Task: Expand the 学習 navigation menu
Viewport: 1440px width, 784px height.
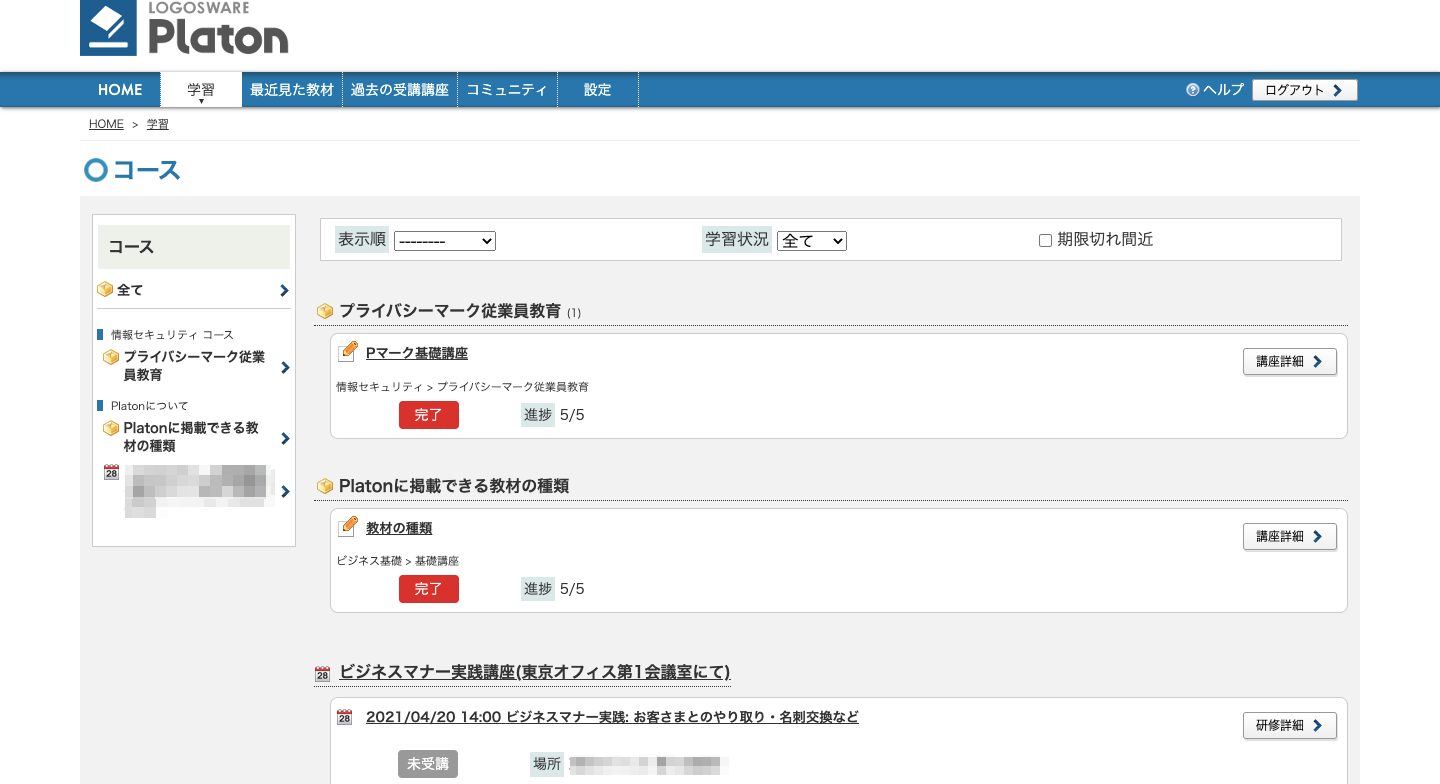Action: (x=201, y=90)
